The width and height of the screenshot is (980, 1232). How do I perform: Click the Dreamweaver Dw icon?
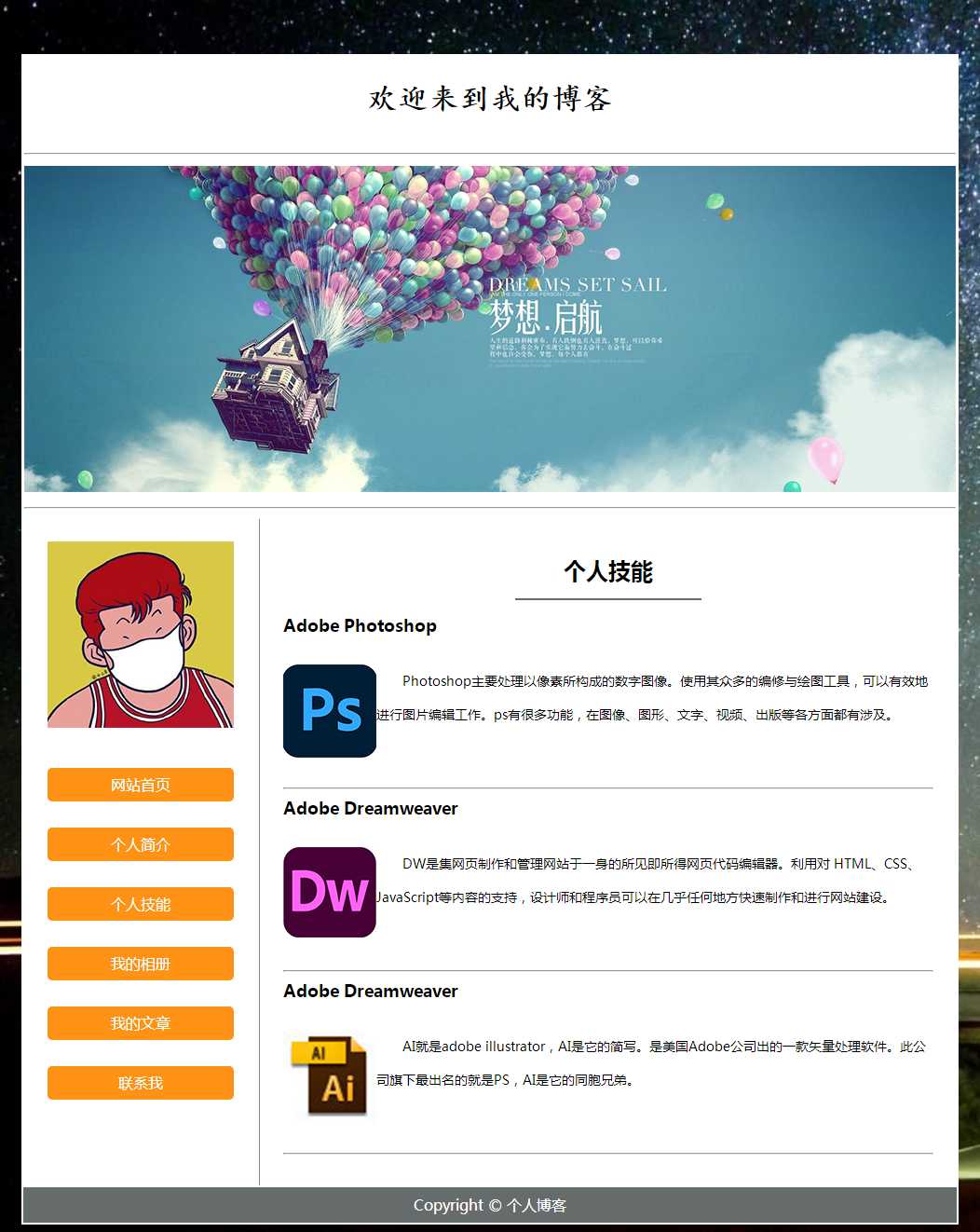click(x=330, y=892)
